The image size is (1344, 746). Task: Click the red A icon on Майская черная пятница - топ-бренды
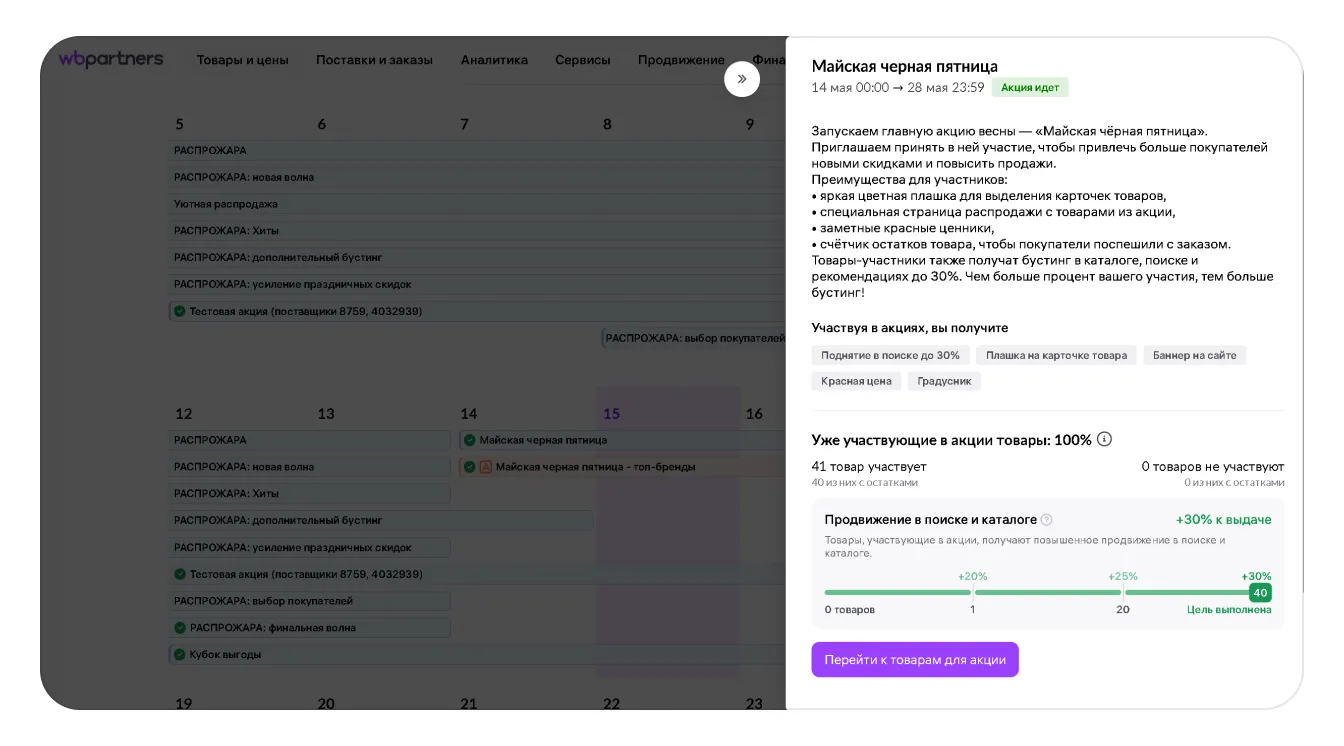tap(486, 467)
